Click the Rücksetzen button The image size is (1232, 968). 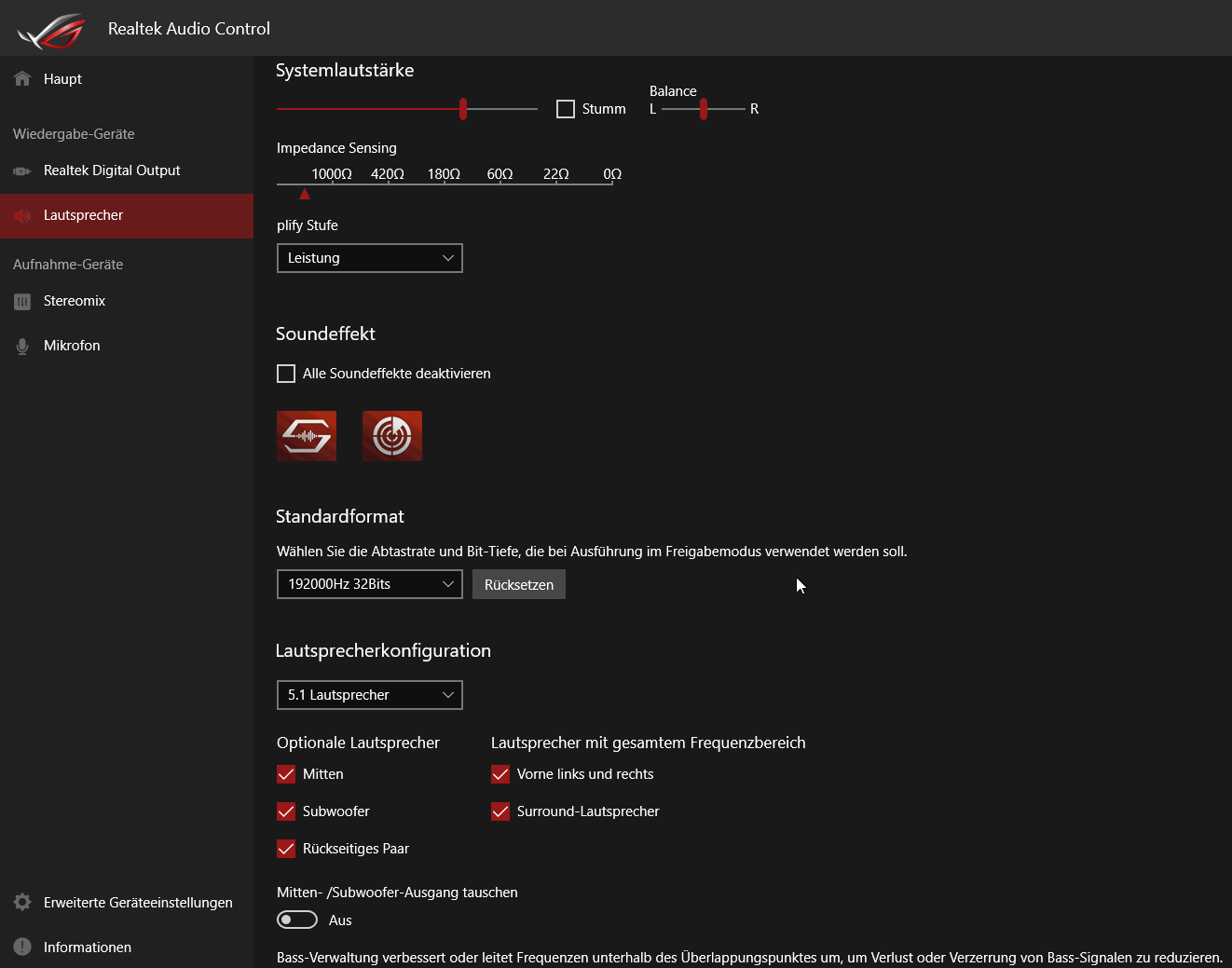(519, 584)
